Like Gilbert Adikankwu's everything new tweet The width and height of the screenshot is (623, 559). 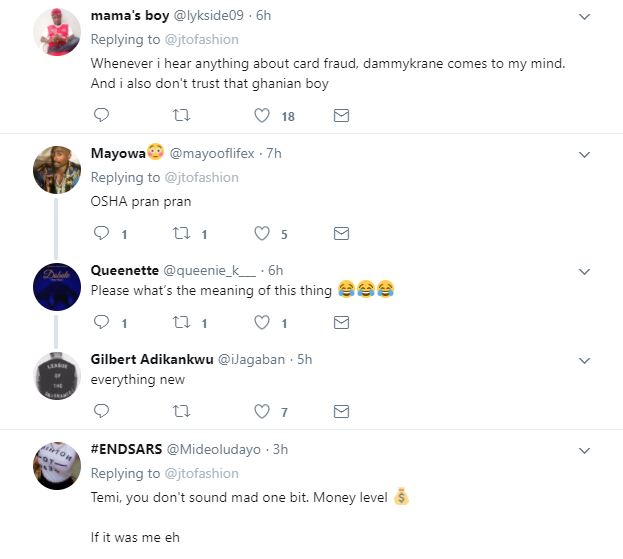coord(263,411)
